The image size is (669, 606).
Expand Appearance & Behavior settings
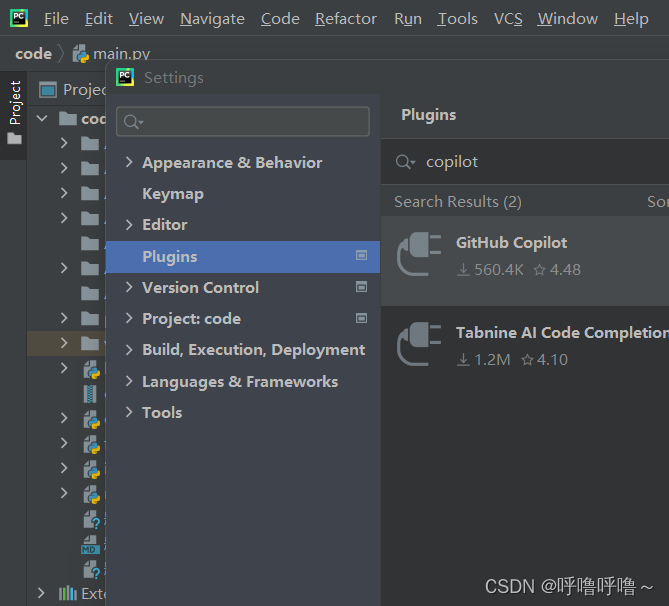pyautogui.click(x=129, y=162)
